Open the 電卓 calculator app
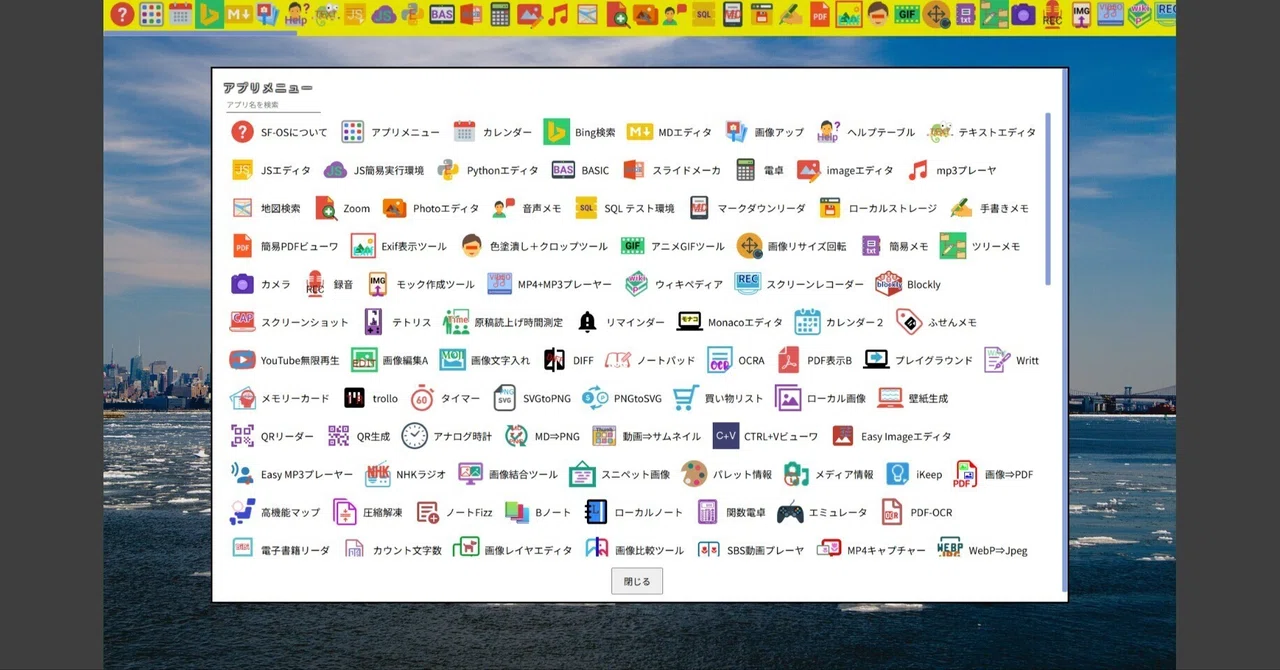Viewport: 1280px width, 670px height. [x=760, y=170]
